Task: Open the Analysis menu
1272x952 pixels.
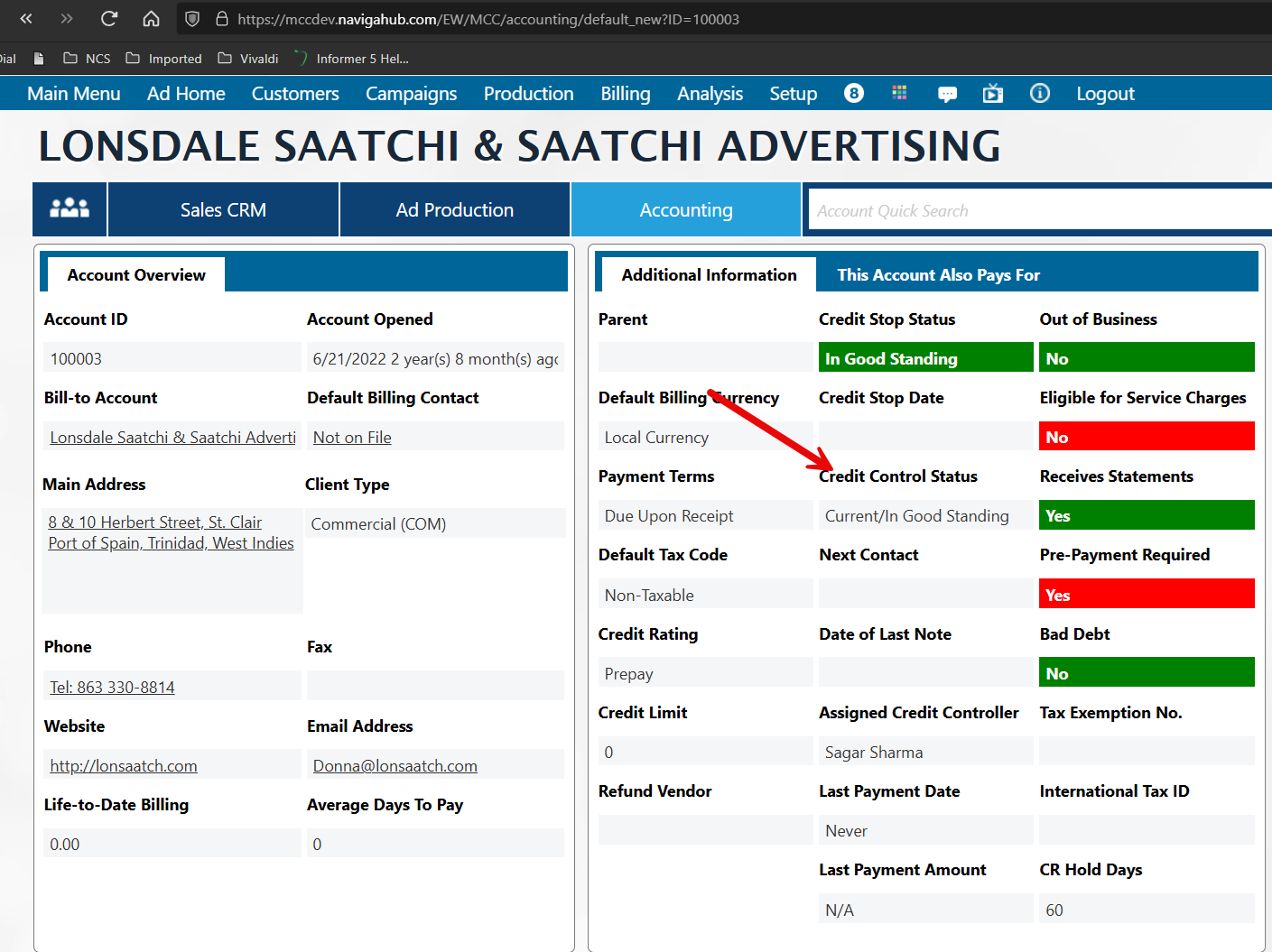Action: click(710, 94)
